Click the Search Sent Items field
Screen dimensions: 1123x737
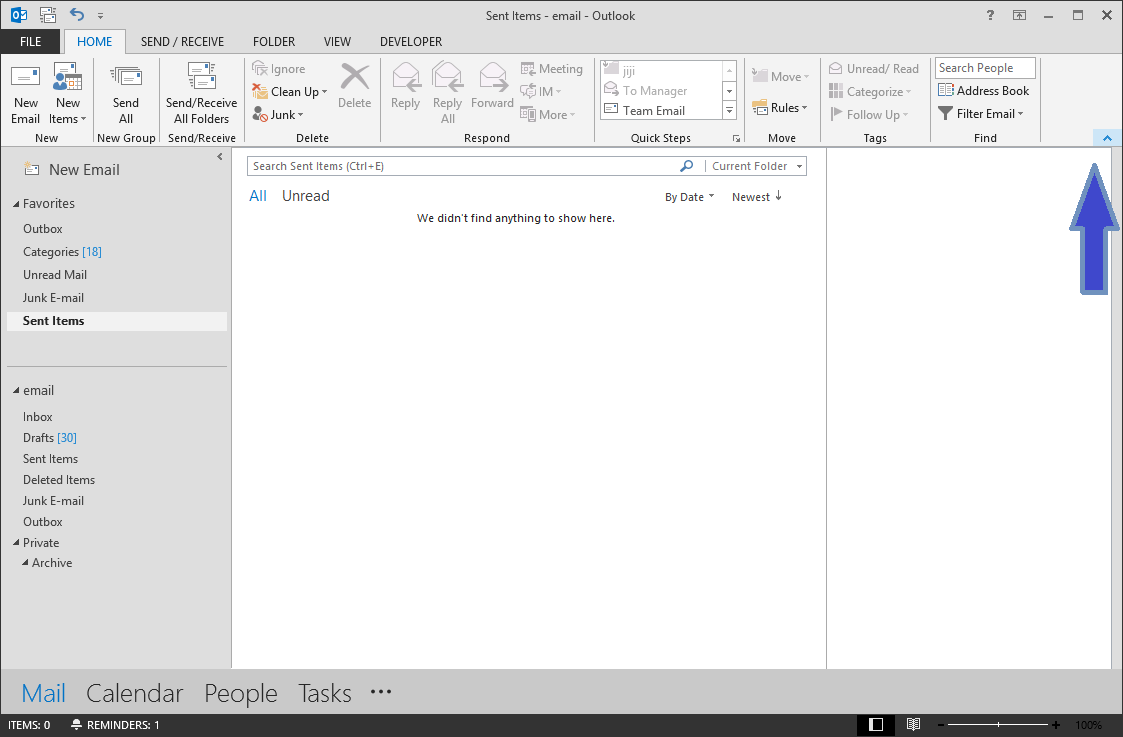point(462,166)
